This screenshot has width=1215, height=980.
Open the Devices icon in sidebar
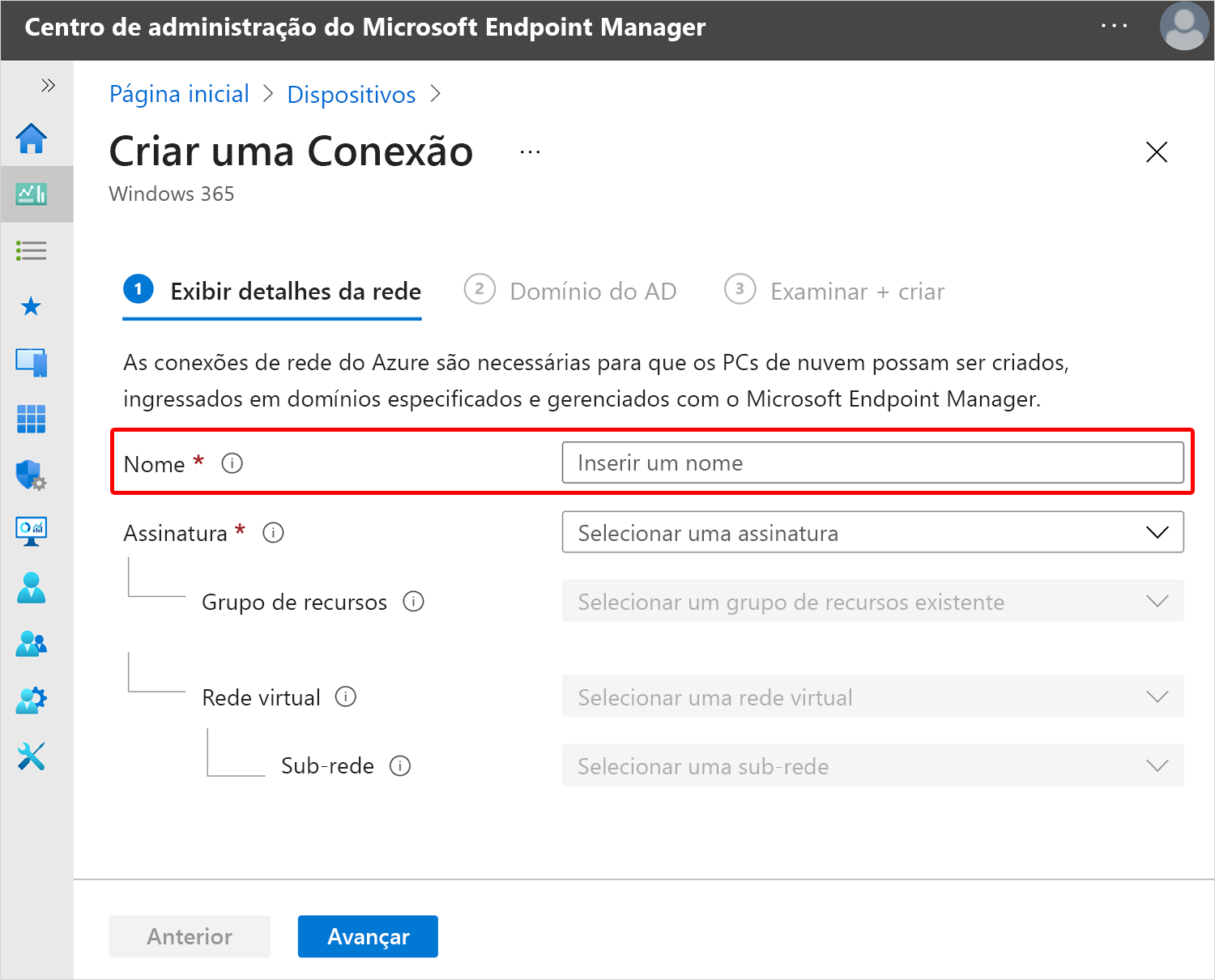click(x=32, y=362)
